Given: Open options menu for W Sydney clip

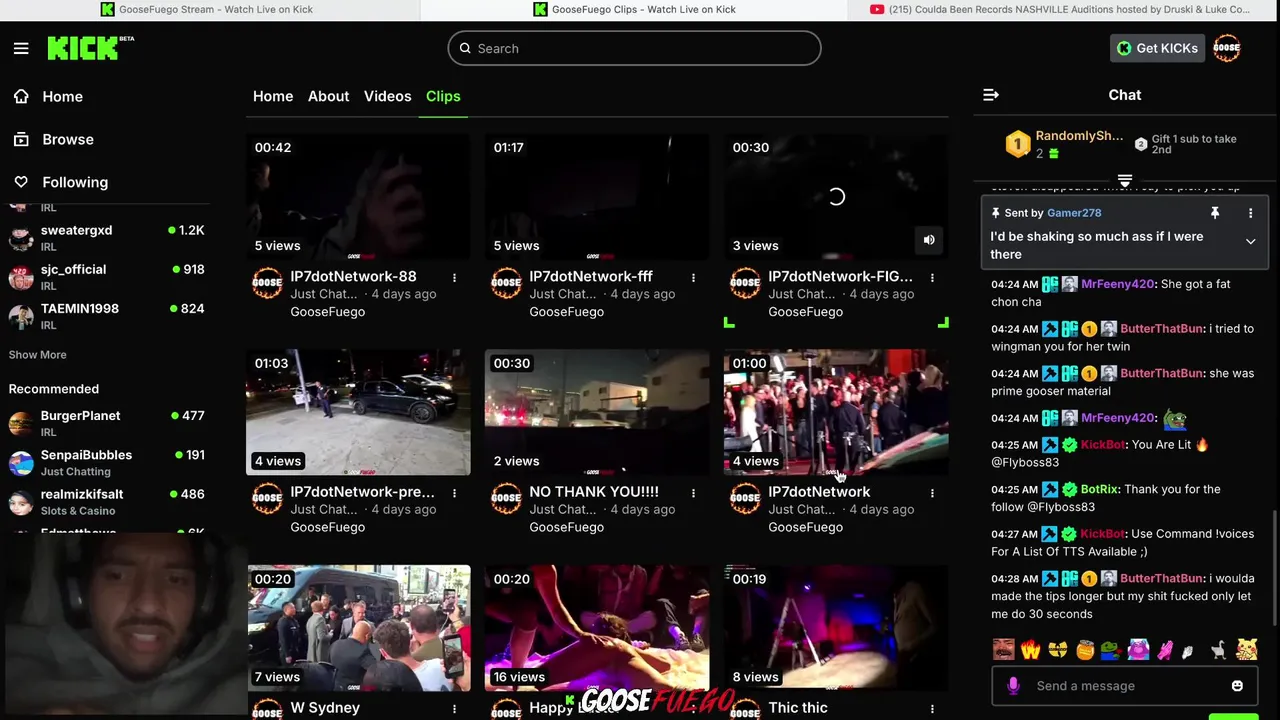Looking at the screenshot, I should tap(454, 709).
